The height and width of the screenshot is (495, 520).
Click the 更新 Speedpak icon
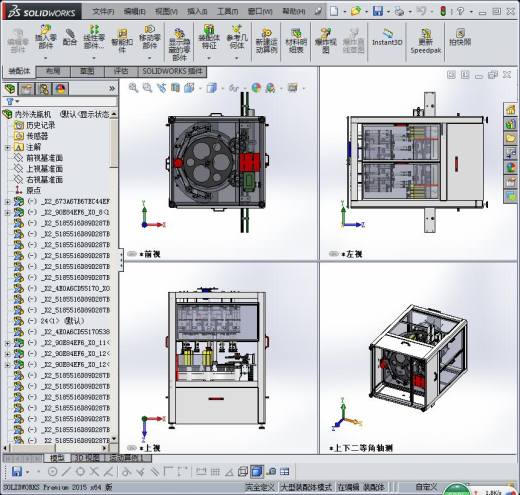(x=426, y=41)
